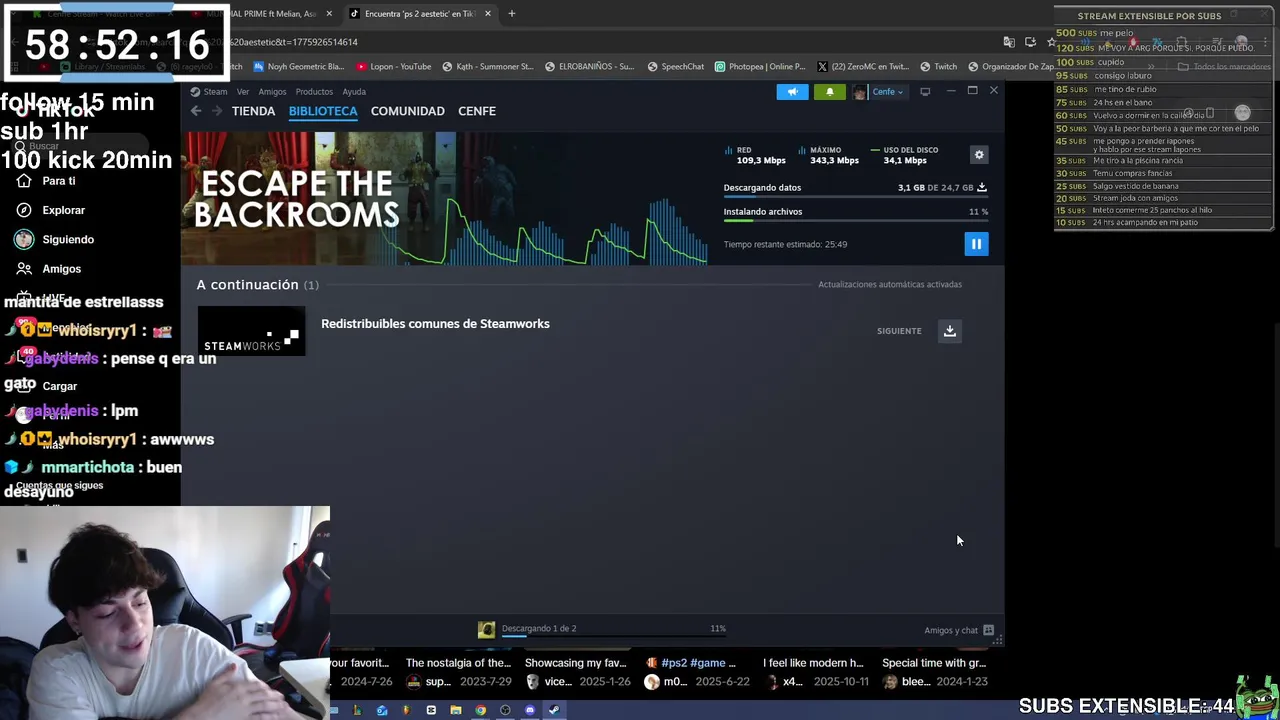Open the TIENDA tab

point(253,111)
